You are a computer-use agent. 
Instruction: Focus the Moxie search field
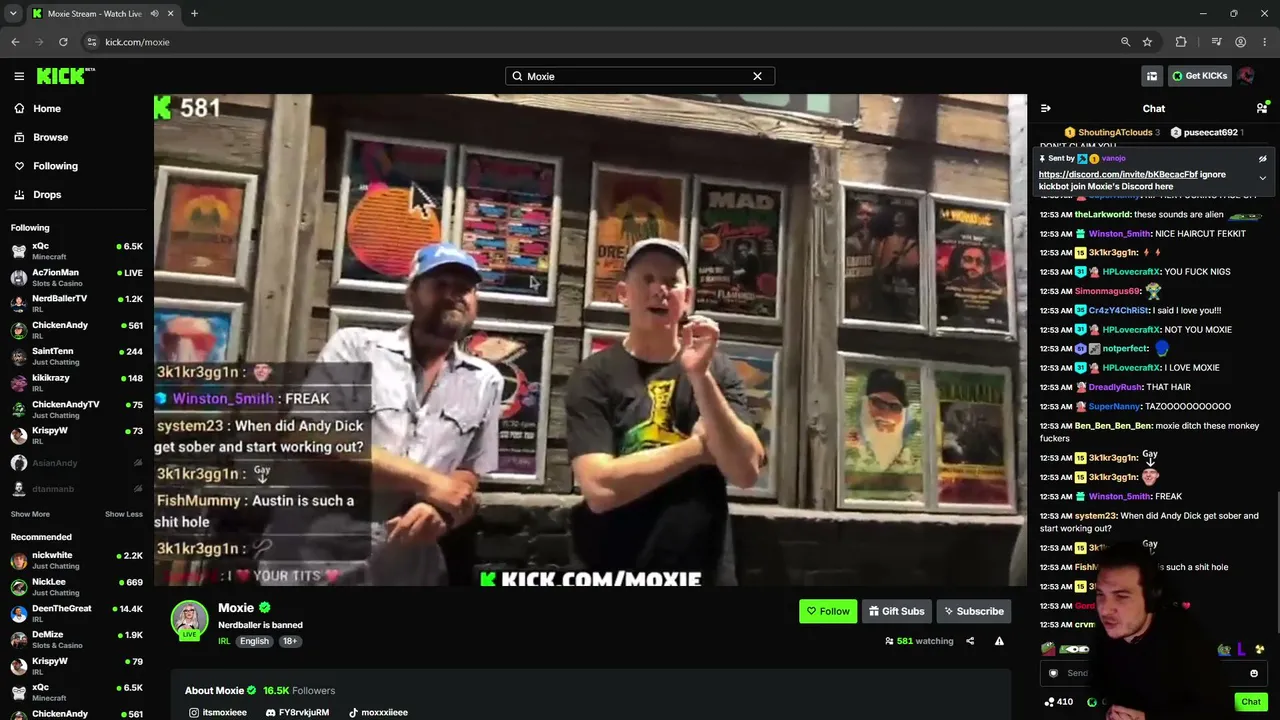pyautogui.click(x=640, y=76)
